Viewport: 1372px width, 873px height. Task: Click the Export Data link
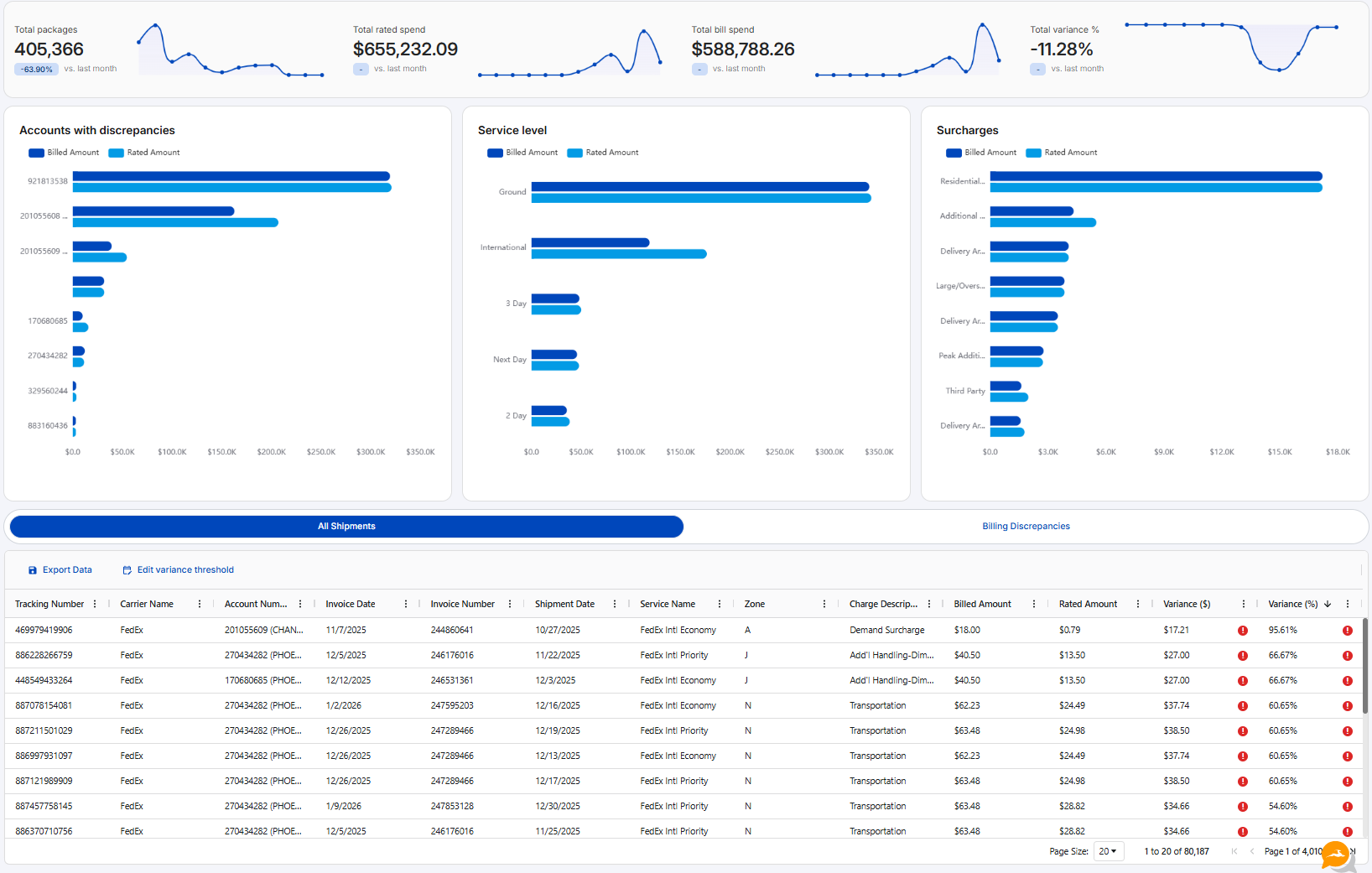[67, 570]
